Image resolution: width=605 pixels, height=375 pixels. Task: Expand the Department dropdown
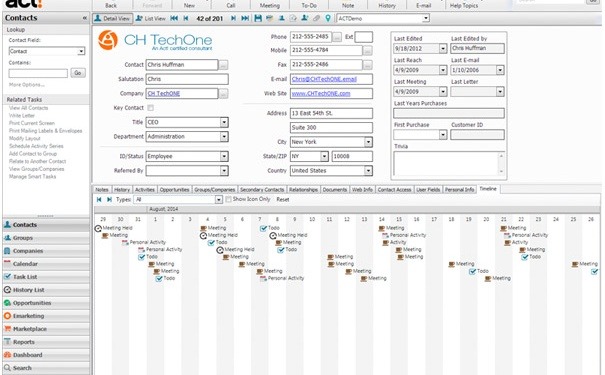(224, 137)
